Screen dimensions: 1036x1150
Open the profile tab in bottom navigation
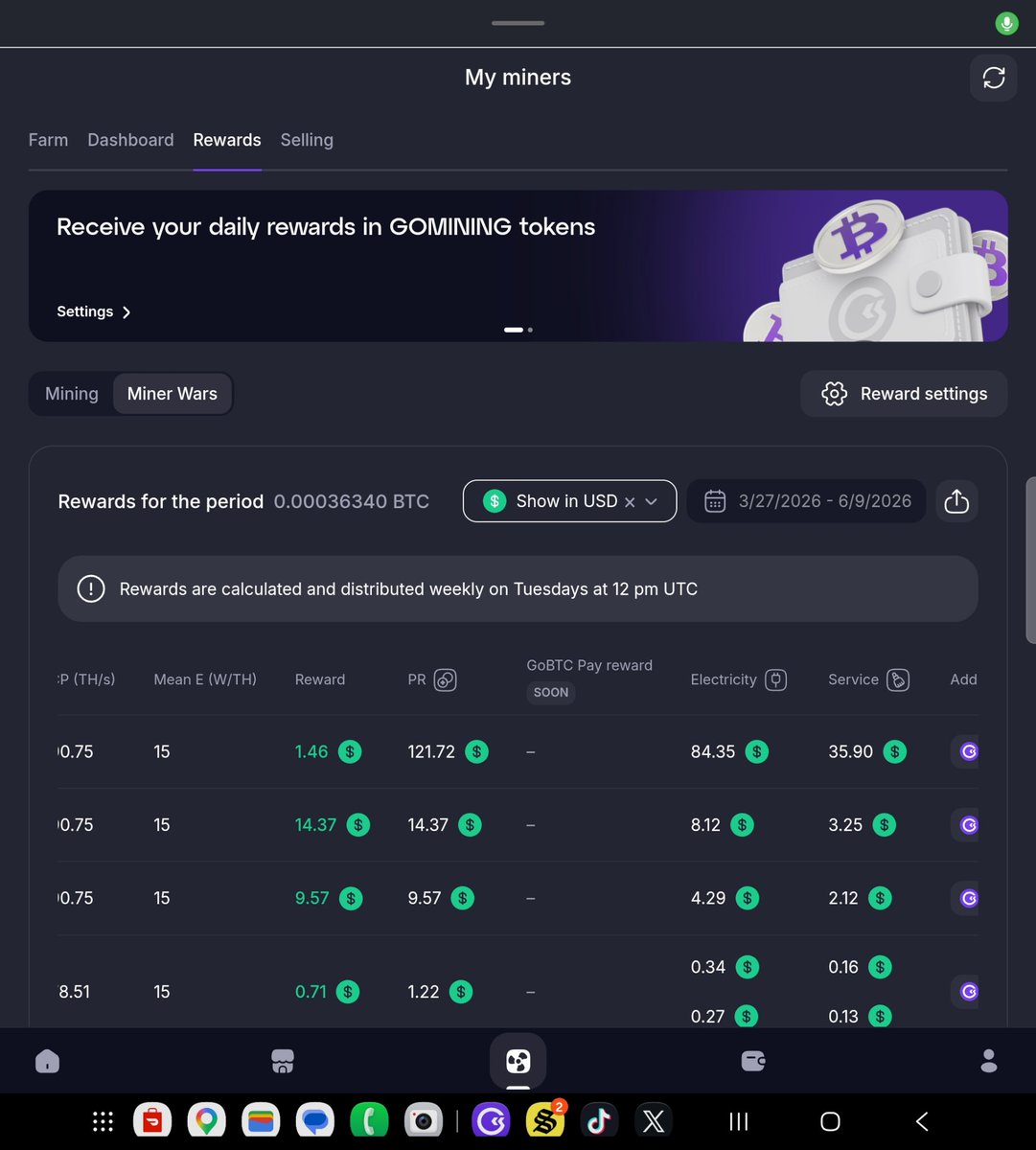tap(989, 1061)
